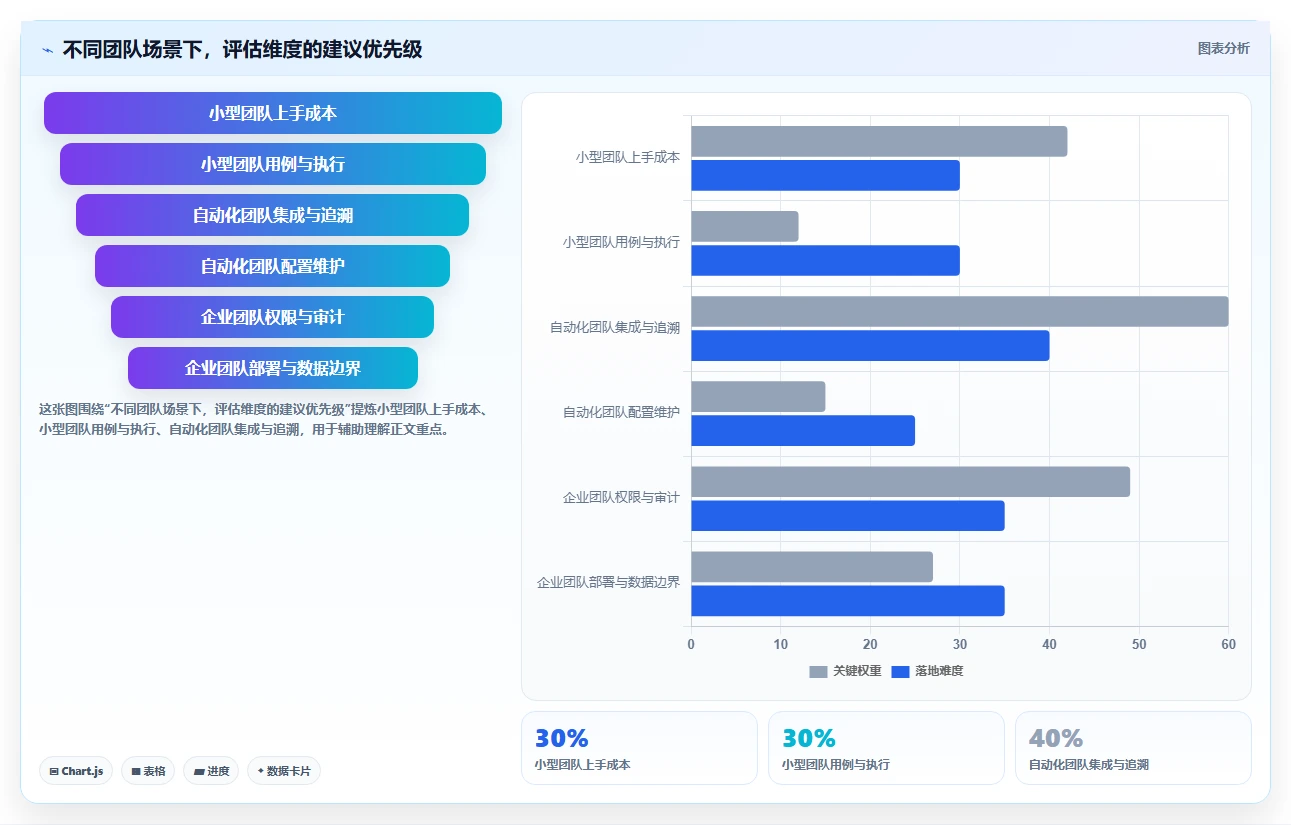Click the 图表分析 label in header
This screenshot has width=1291, height=825.
point(1223,48)
